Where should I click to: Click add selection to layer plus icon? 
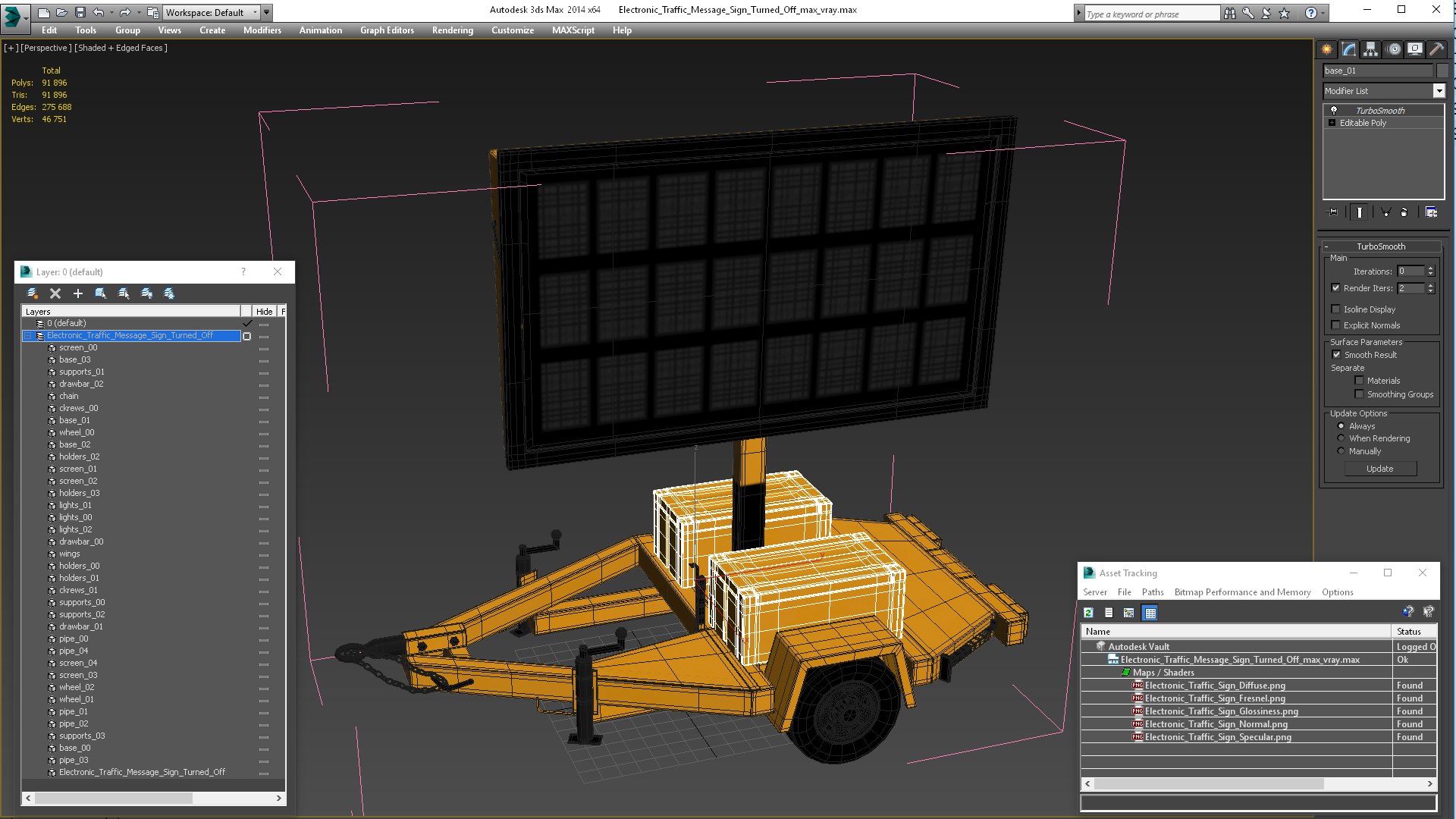tap(77, 293)
